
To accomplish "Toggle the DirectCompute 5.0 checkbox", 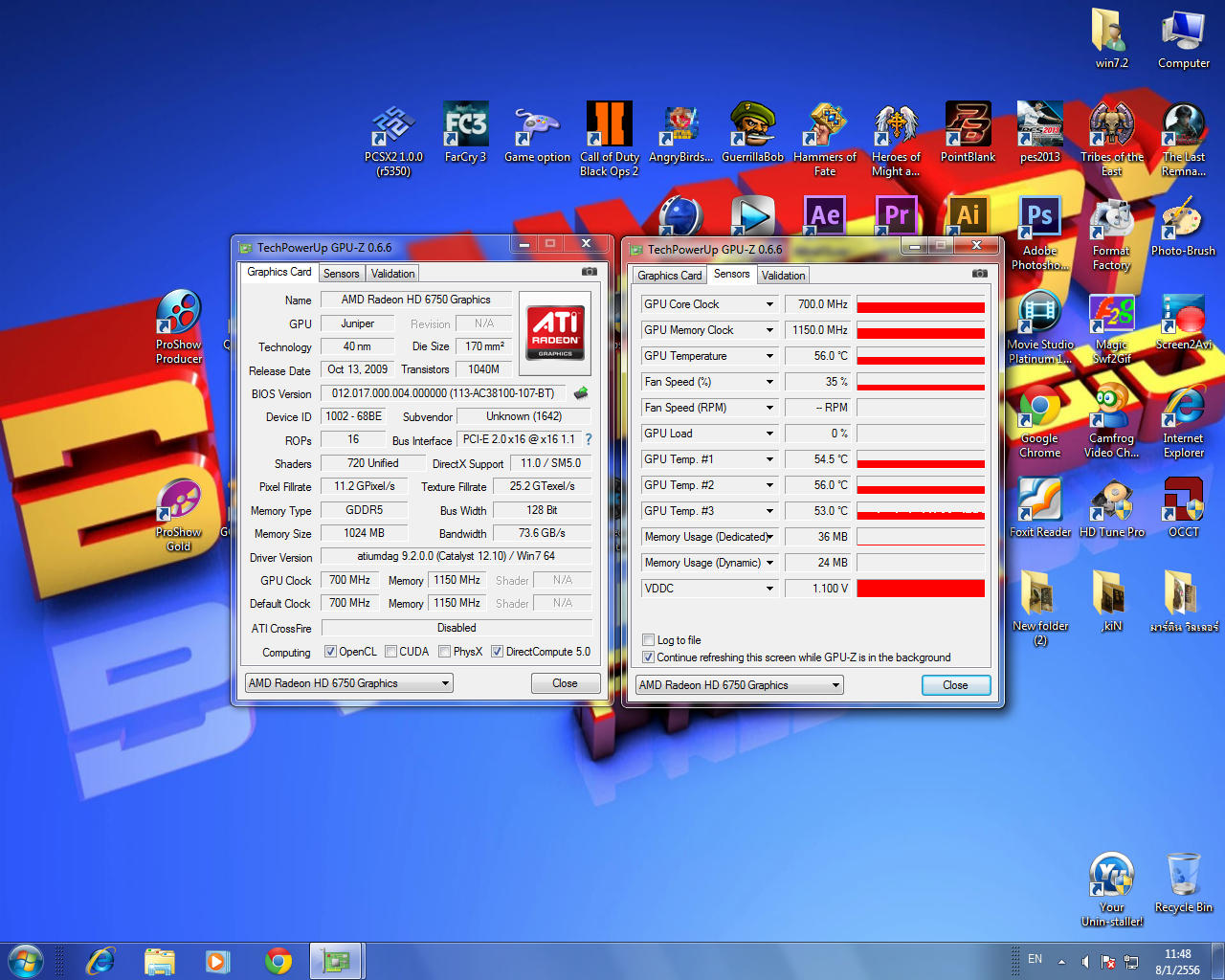I will (497, 652).
